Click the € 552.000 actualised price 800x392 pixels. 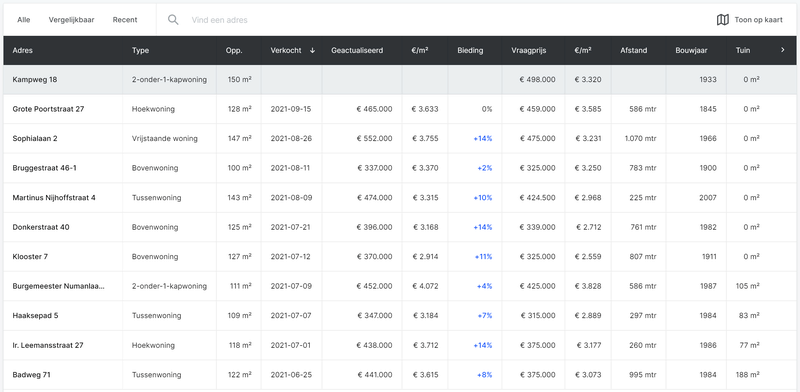[x=374, y=138]
